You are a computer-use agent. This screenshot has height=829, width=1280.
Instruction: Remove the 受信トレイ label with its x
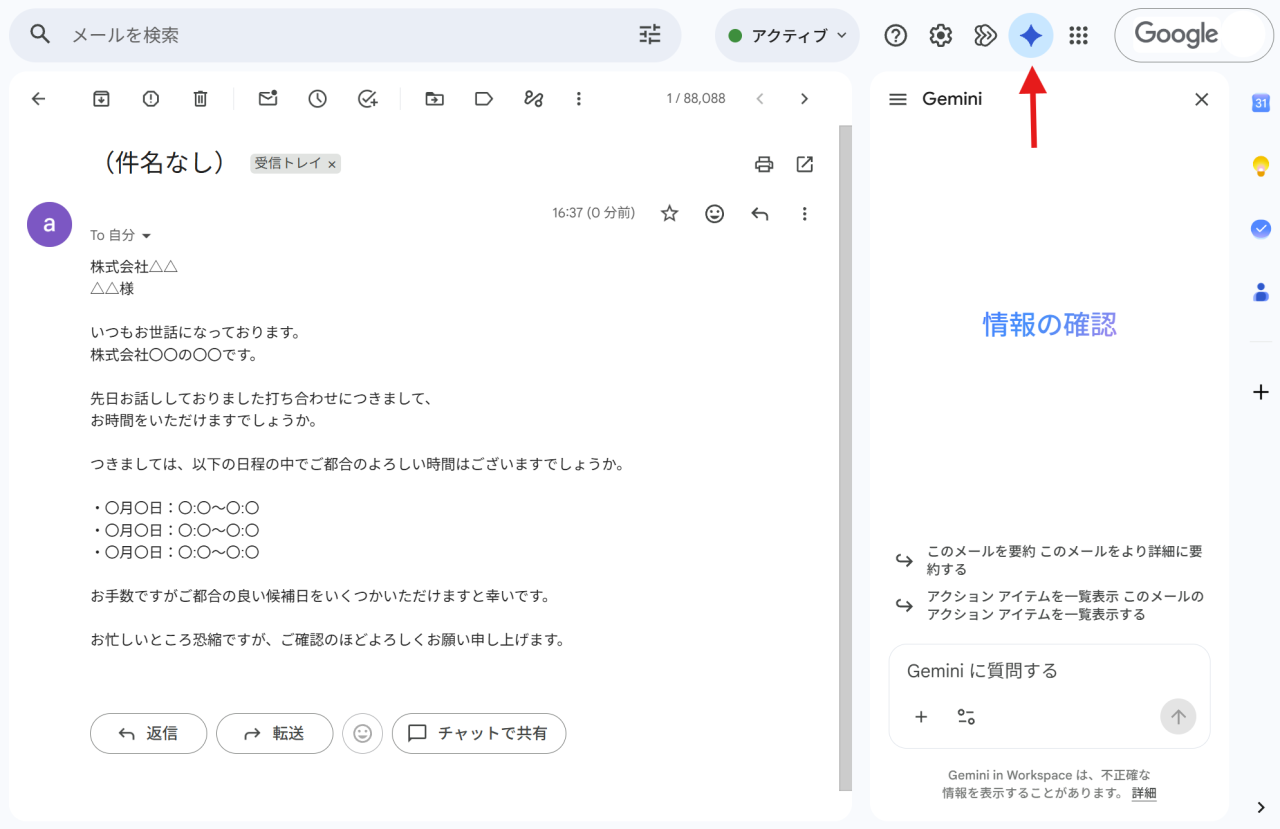332,163
